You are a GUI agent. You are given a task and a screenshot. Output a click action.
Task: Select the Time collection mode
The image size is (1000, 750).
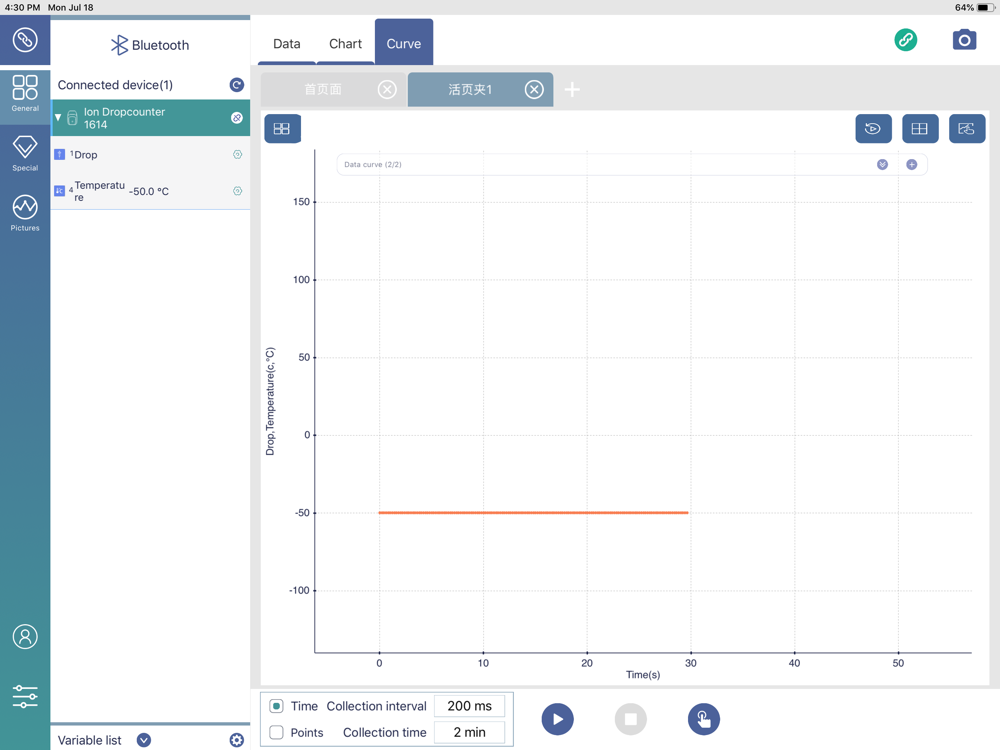(276, 706)
